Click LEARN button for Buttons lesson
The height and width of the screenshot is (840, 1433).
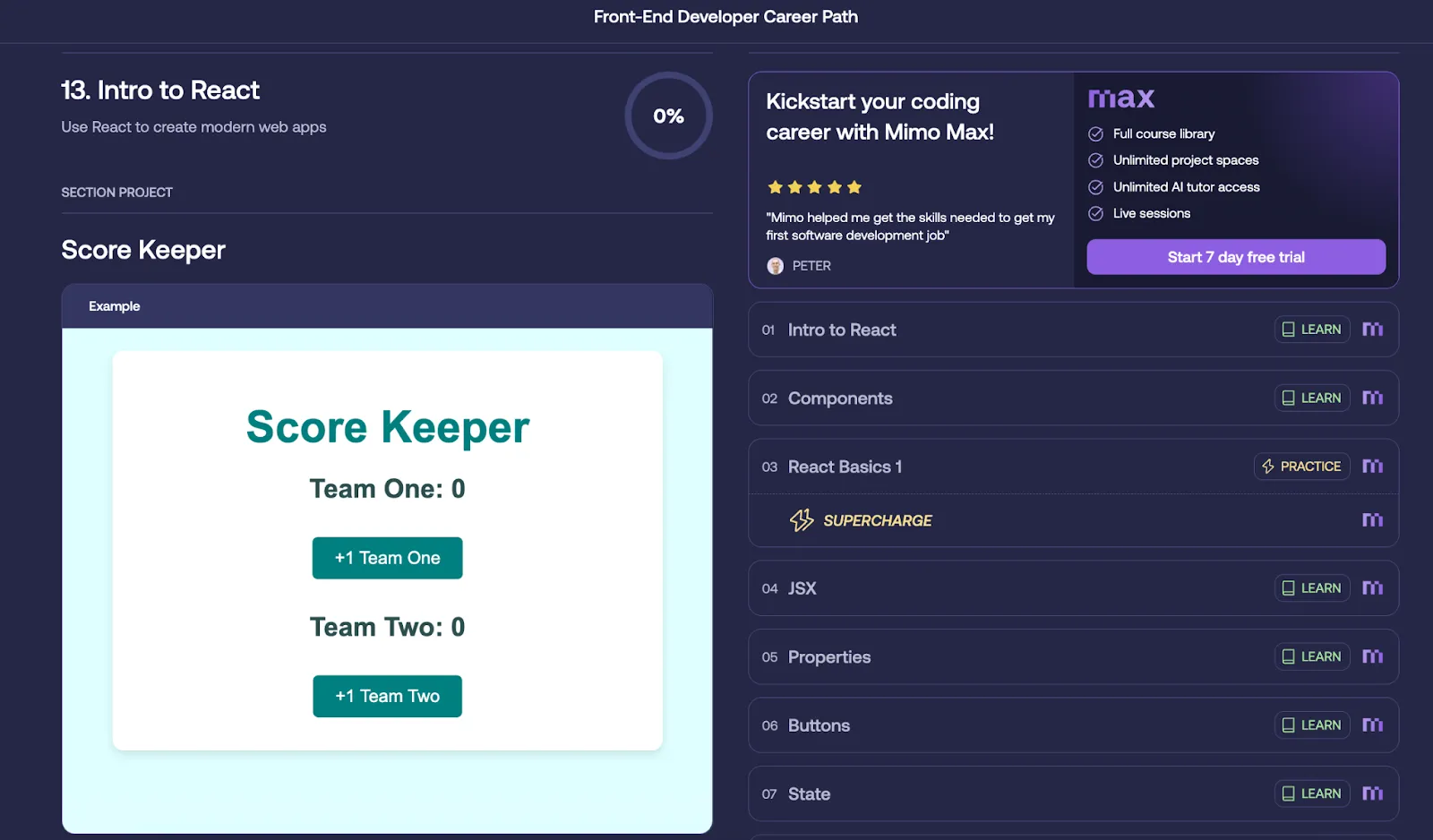(1312, 724)
